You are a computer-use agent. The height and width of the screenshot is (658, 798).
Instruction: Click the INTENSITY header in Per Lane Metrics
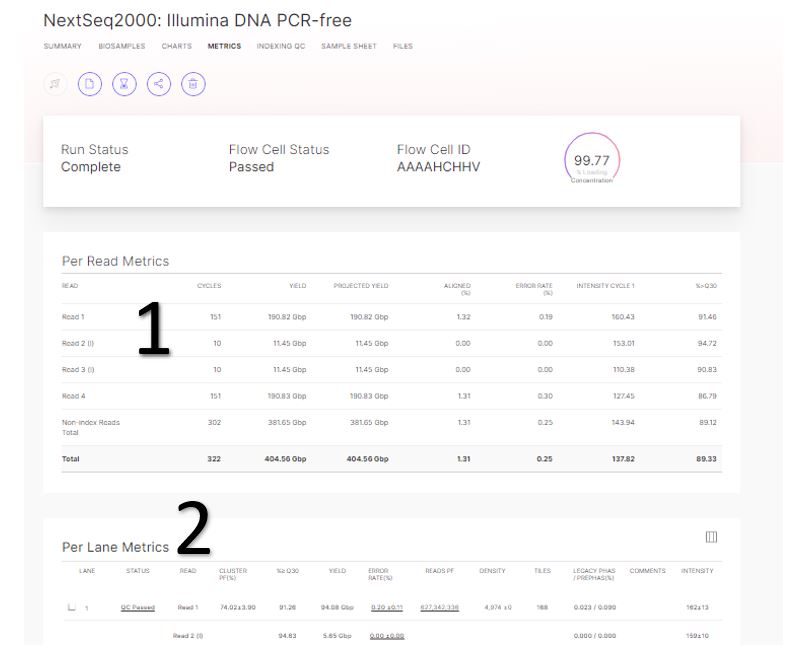697,570
